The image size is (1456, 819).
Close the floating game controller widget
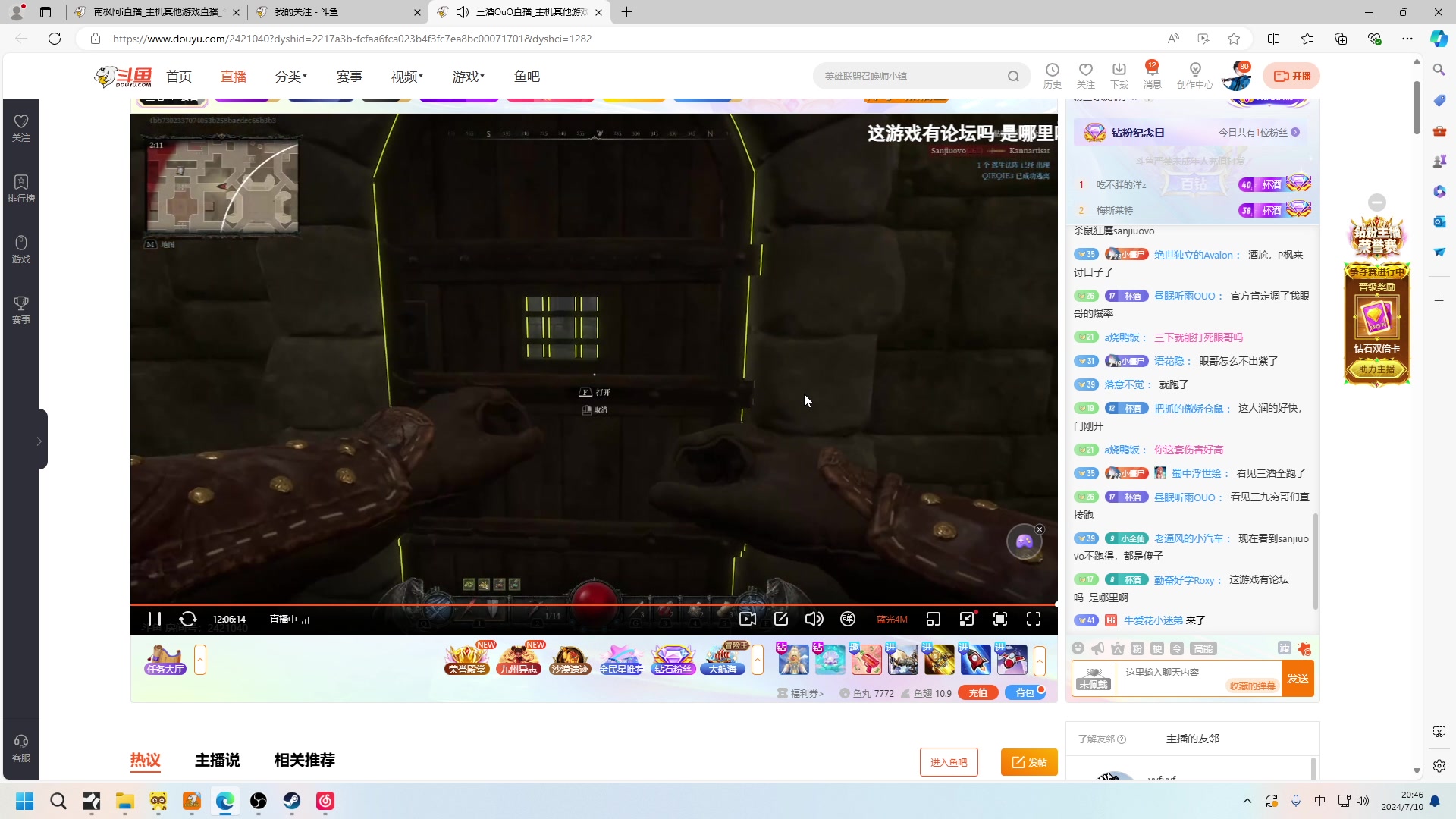[x=1040, y=529]
